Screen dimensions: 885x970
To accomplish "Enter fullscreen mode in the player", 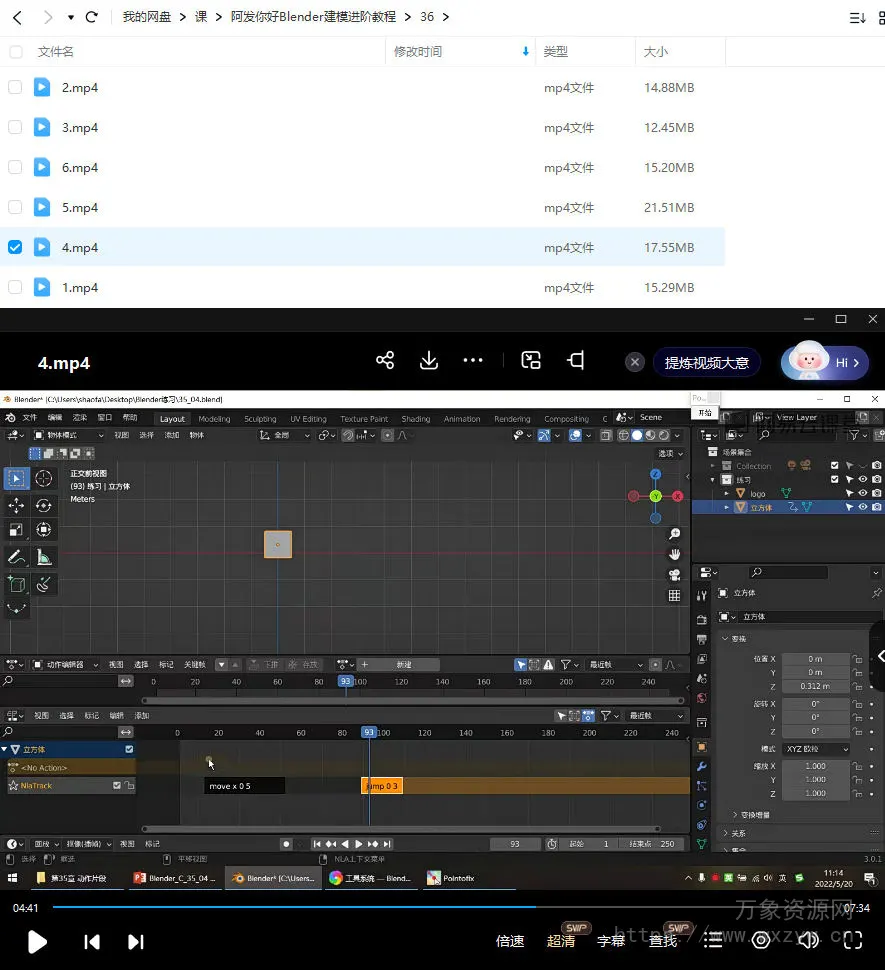I will point(853,940).
